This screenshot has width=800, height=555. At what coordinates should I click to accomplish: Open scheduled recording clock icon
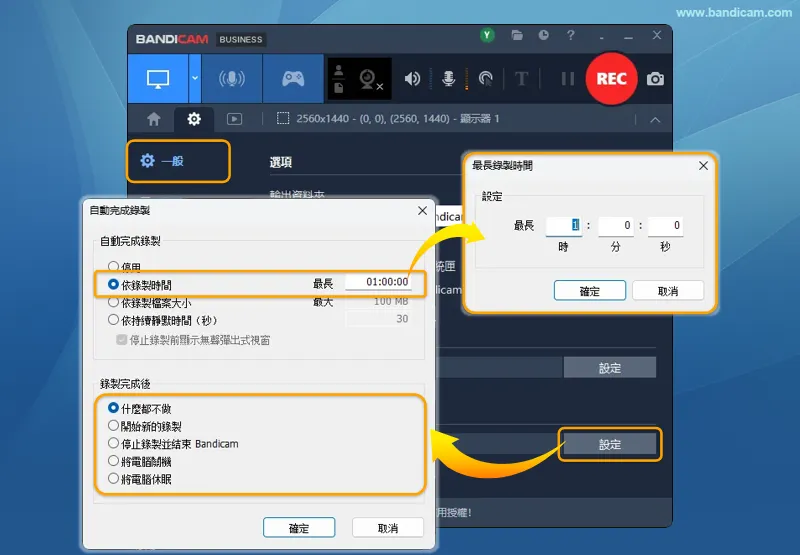544,35
